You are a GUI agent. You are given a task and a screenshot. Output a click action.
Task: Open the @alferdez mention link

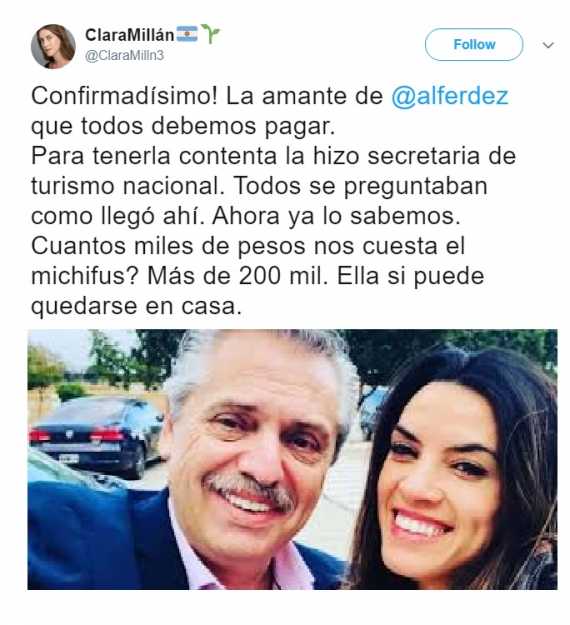pyautogui.click(x=450, y=96)
